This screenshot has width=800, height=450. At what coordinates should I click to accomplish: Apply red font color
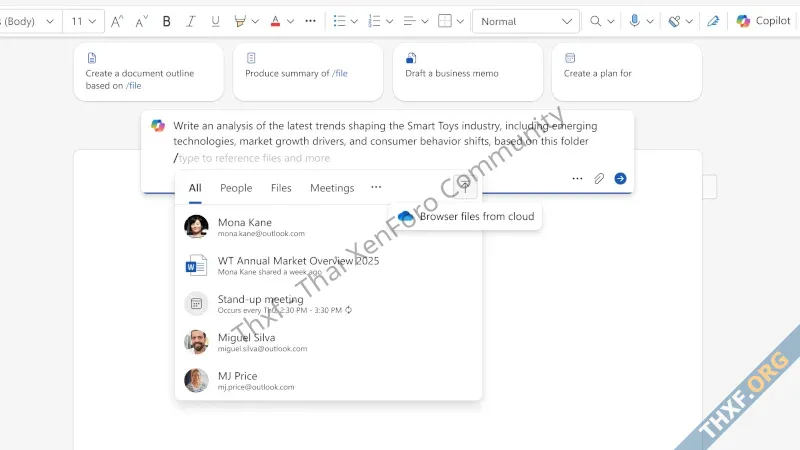275,21
